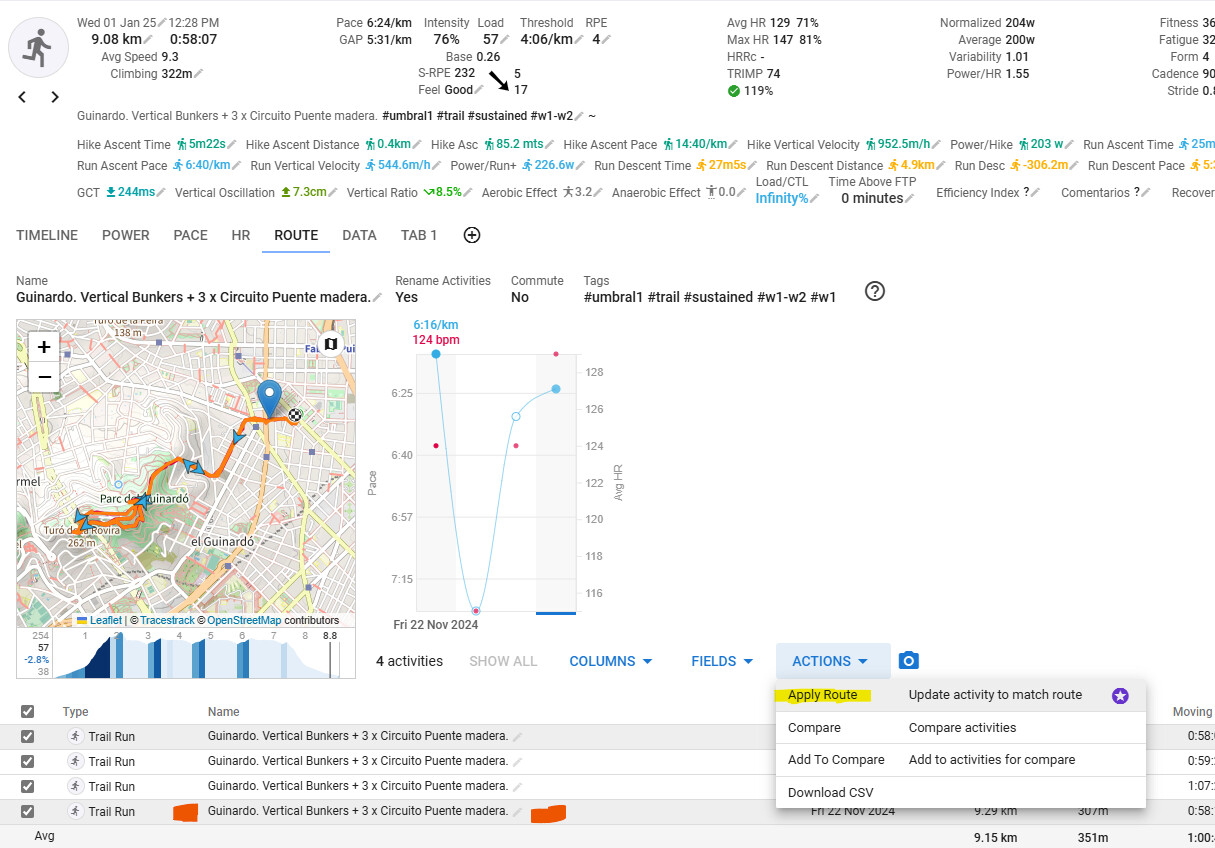This screenshot has width=1215, height=848.
Task: Edit the Name field pencil above the map
Action: coord(377,298)
